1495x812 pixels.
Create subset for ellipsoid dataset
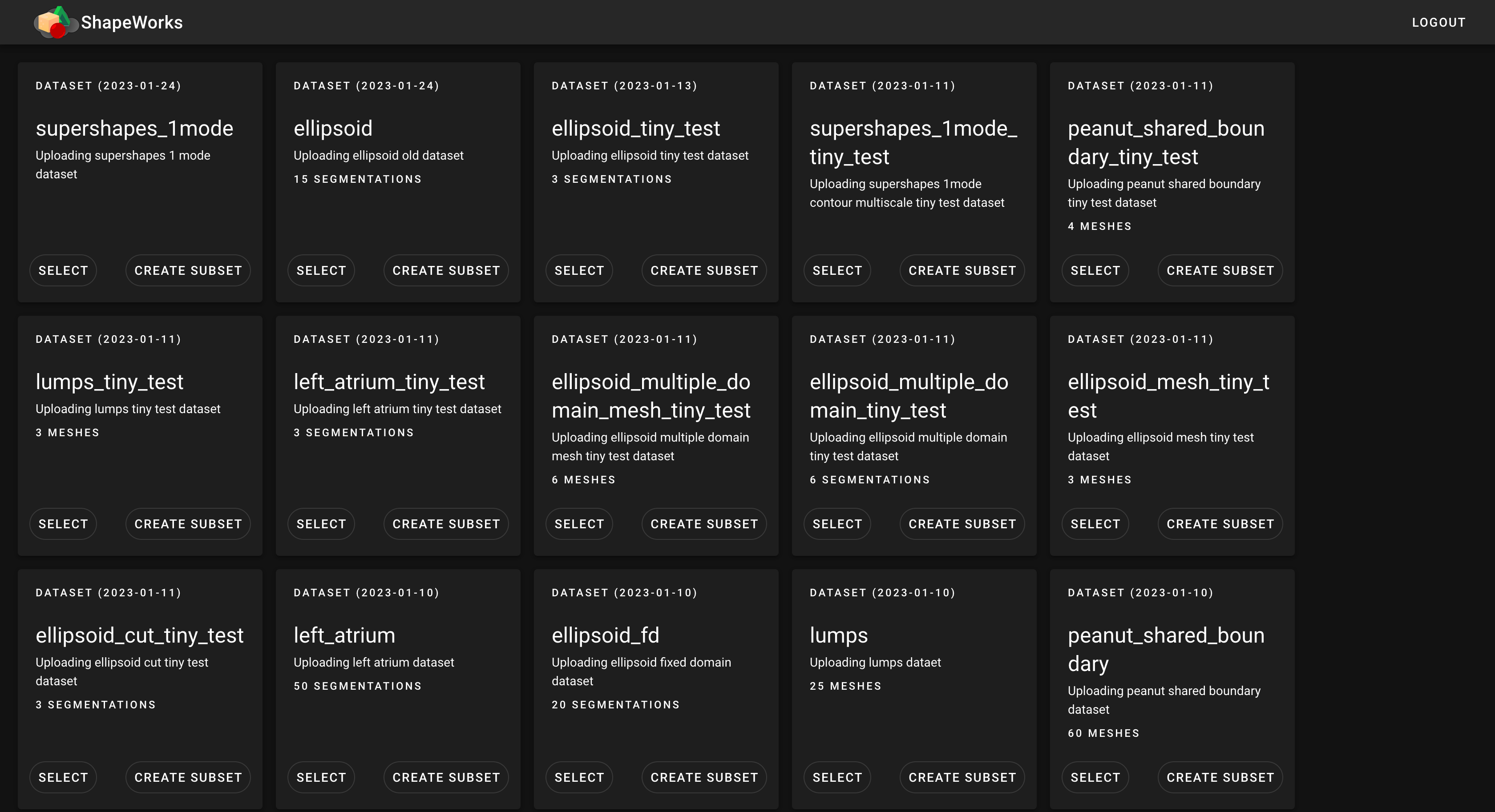[446, 270]
